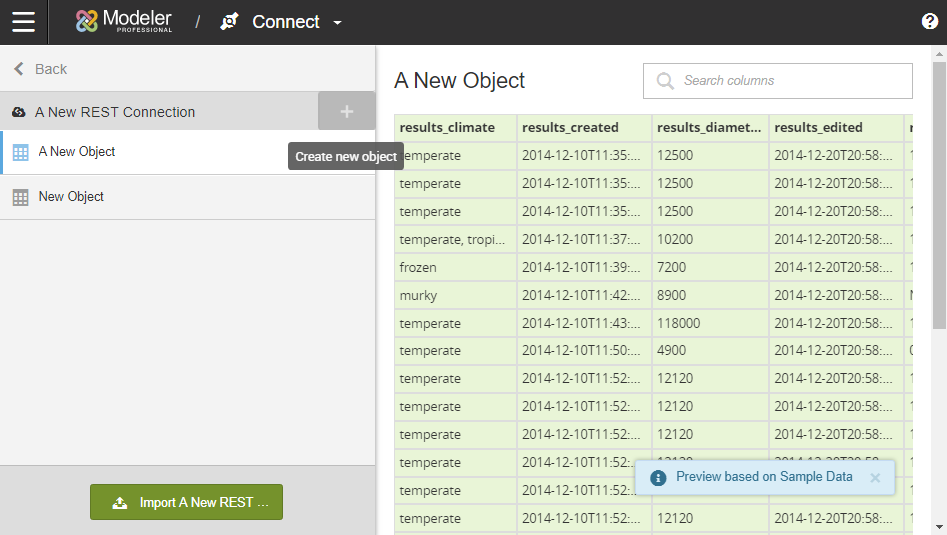947x535 pixels.
Task: Click the cloud icon beside A New REST Connection
Action: 19,113
